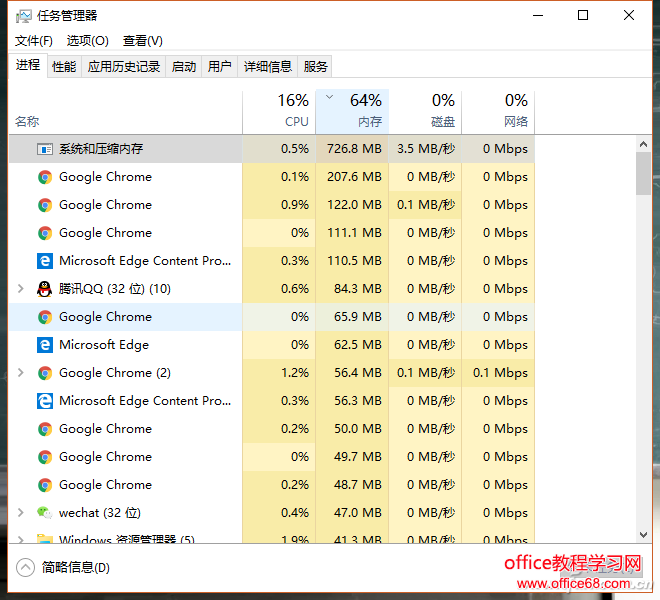Open the 选项(O) menu
The width and height of the screenshot is (660, 600).
click(88, 41)
